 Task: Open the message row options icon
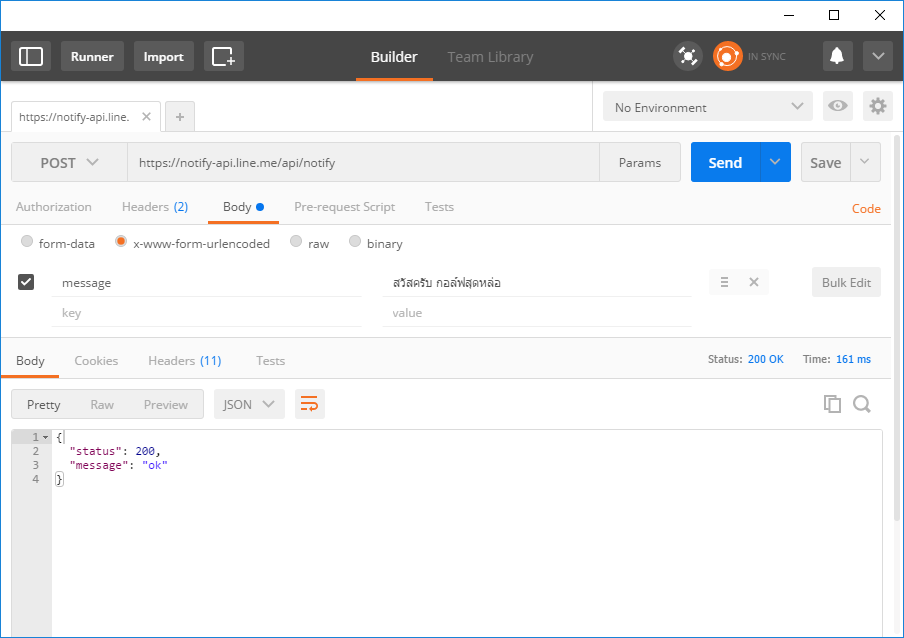click(x=725, y=282)
